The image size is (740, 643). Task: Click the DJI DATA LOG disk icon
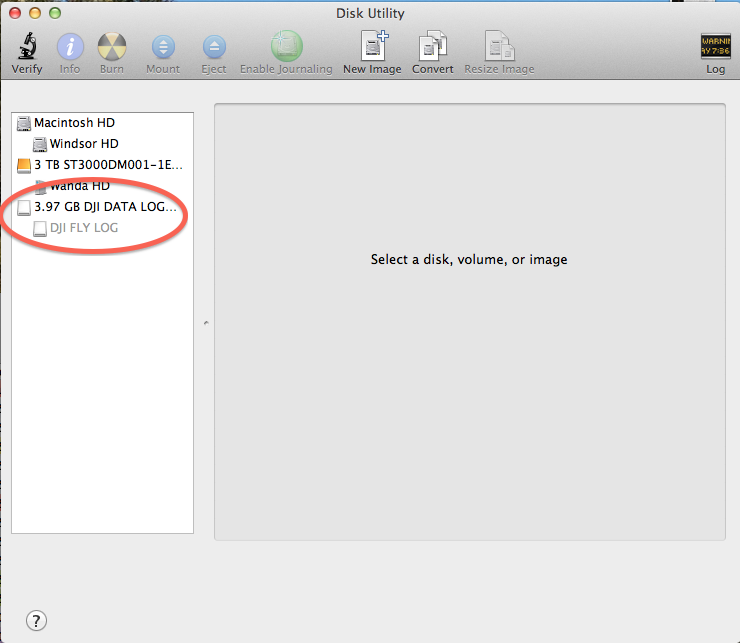(24, 207)
